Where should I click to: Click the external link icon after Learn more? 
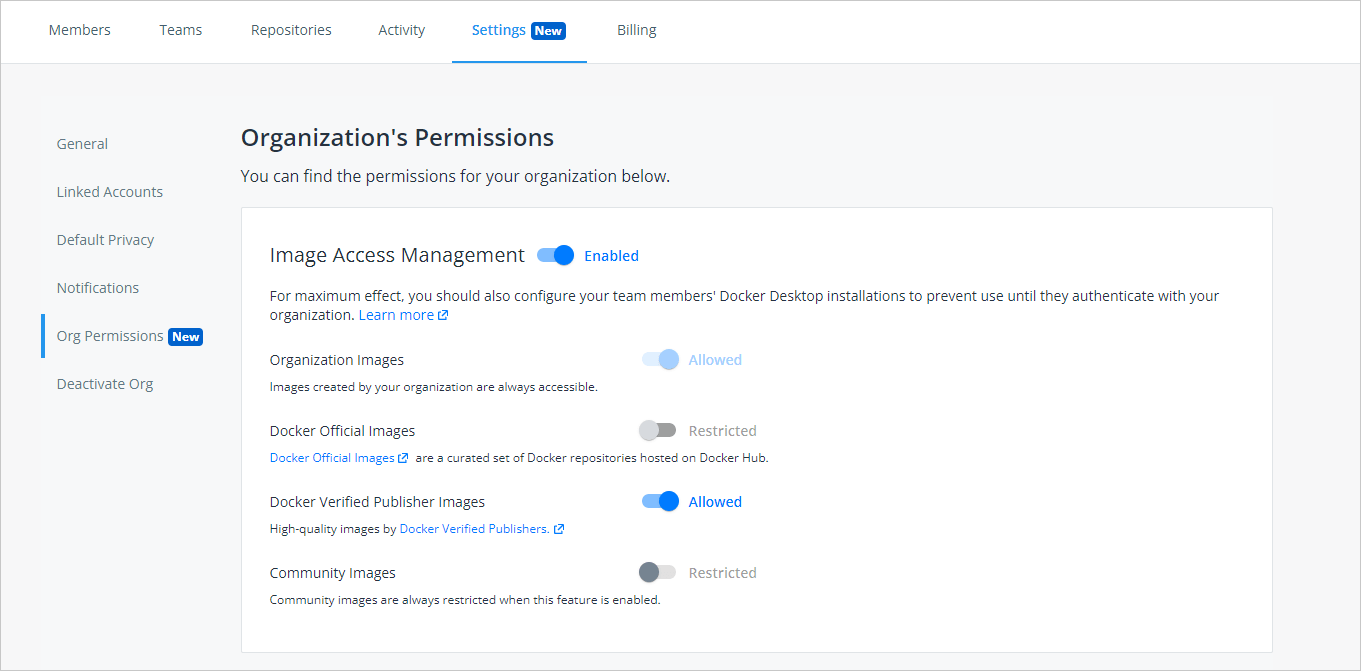[x=443, y=314]
